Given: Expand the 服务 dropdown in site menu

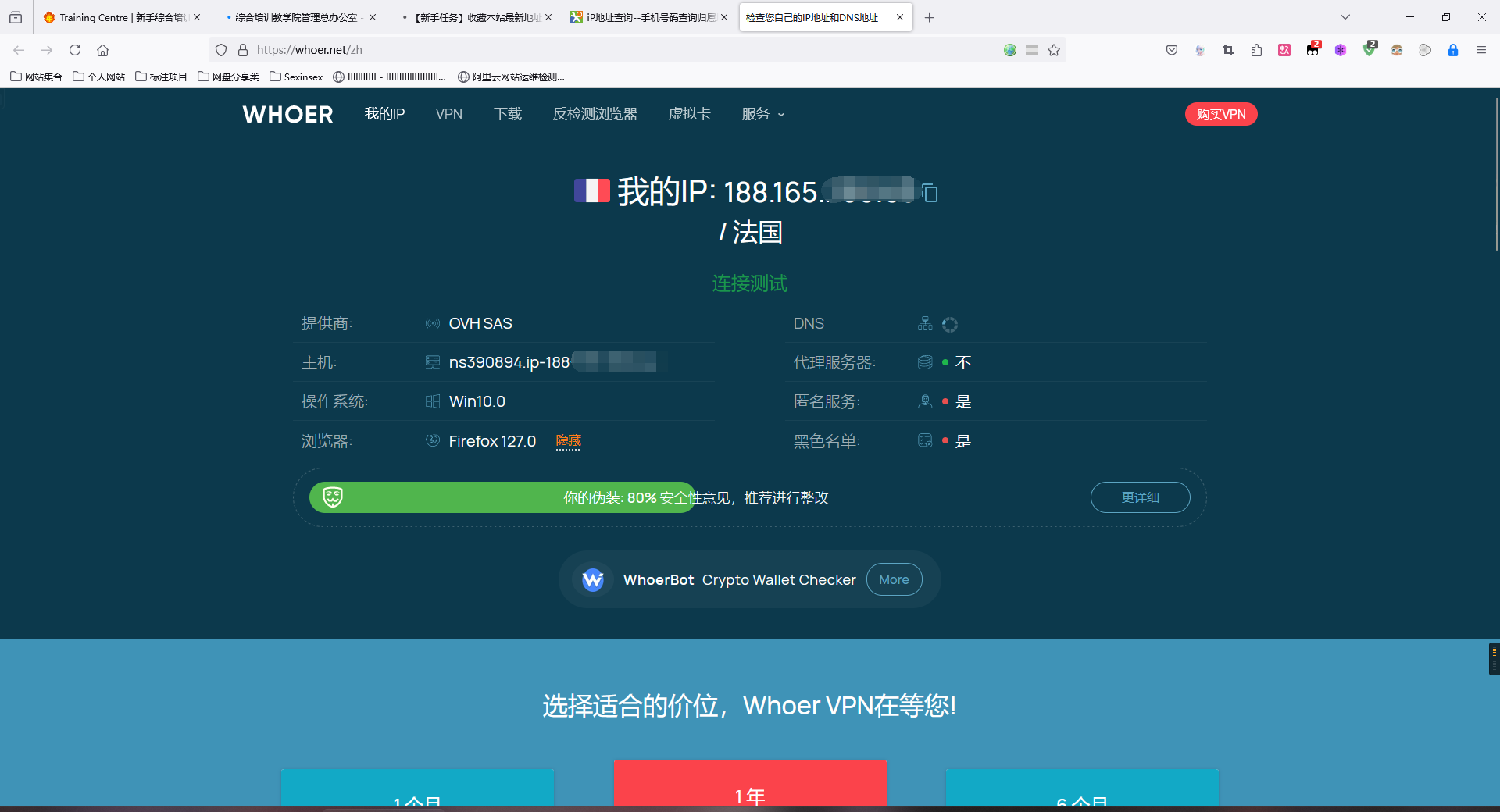Looking at the screenshot, I should (x=763, y=114).
